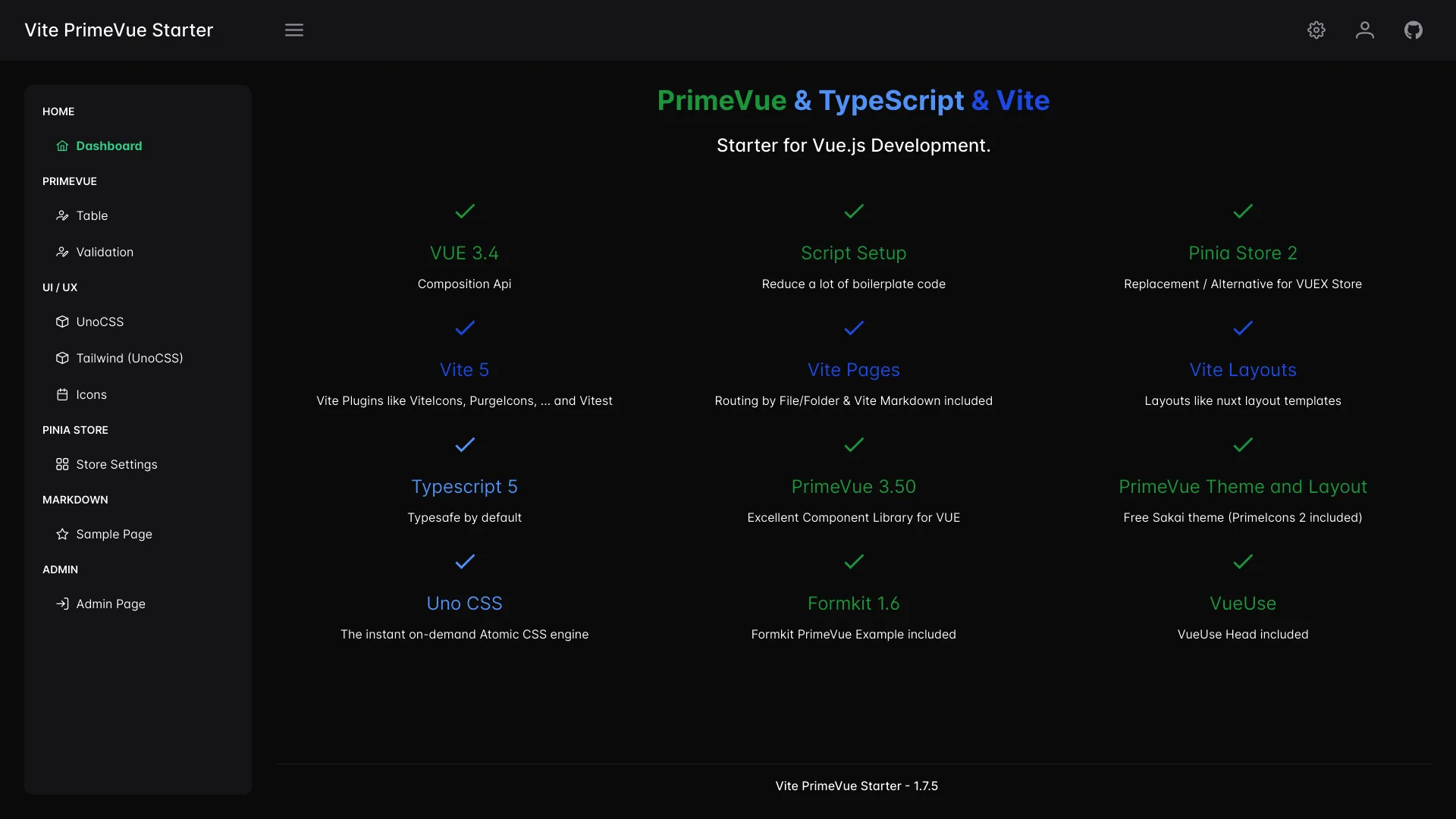Image resolution: width=1456 pixels, height=819 pixels.
Task: Click the blue checkmark above Vite Layouts
Action: click(x=1243, y=328)
